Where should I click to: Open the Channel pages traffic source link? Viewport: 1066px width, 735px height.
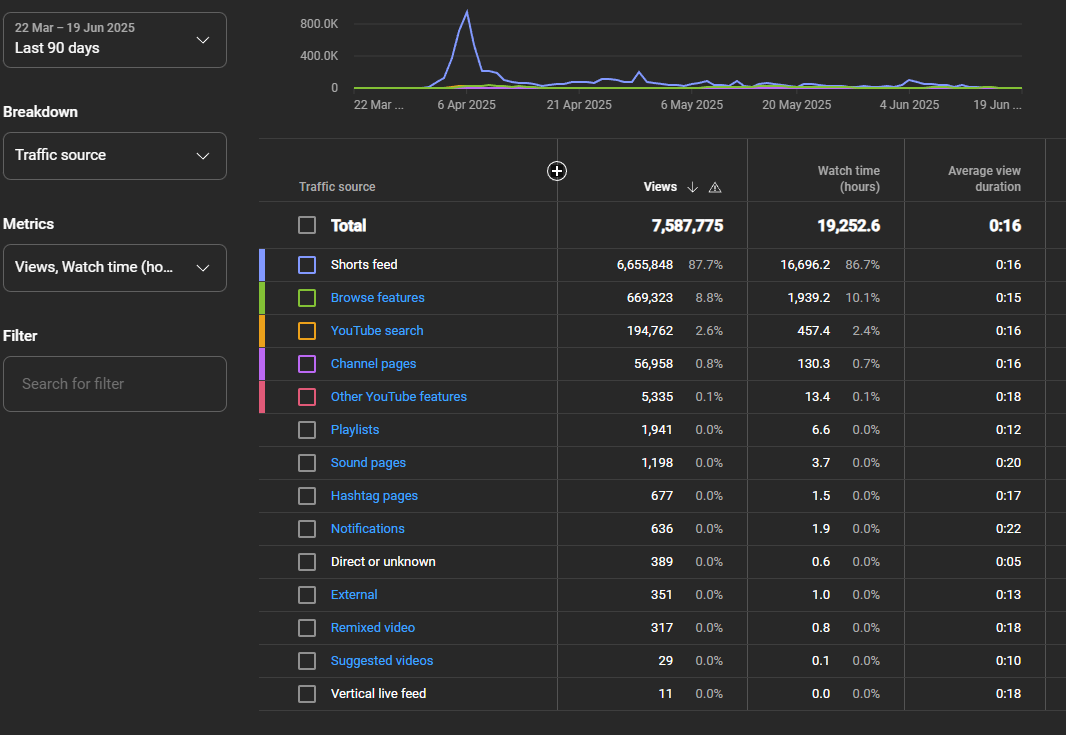(x=373, y=364)
